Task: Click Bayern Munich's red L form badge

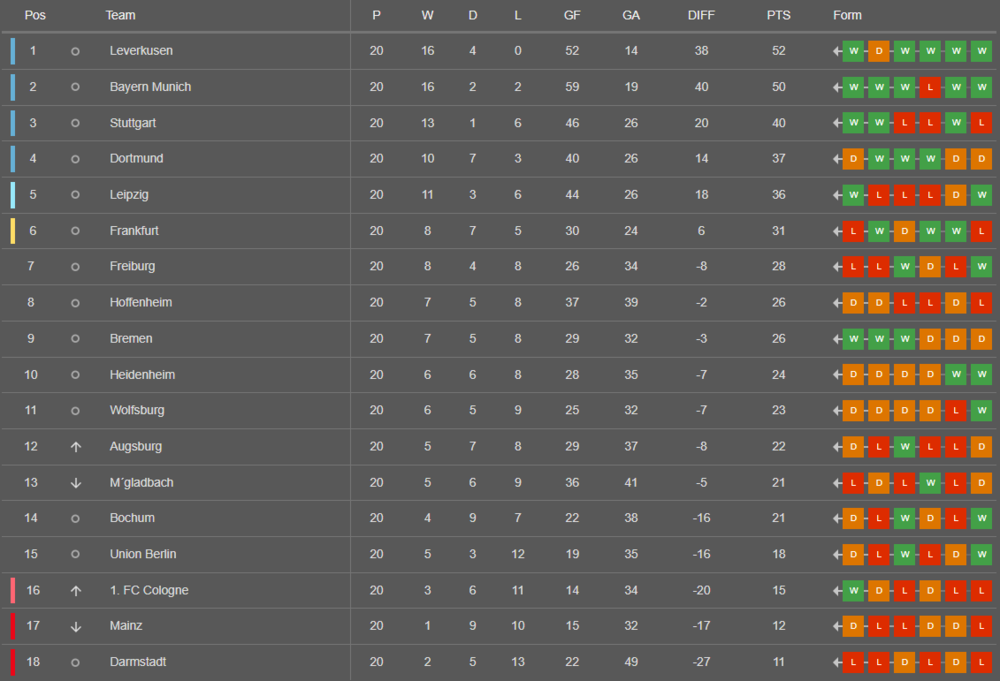Action: pyautogui.click(x=930, y=87)
